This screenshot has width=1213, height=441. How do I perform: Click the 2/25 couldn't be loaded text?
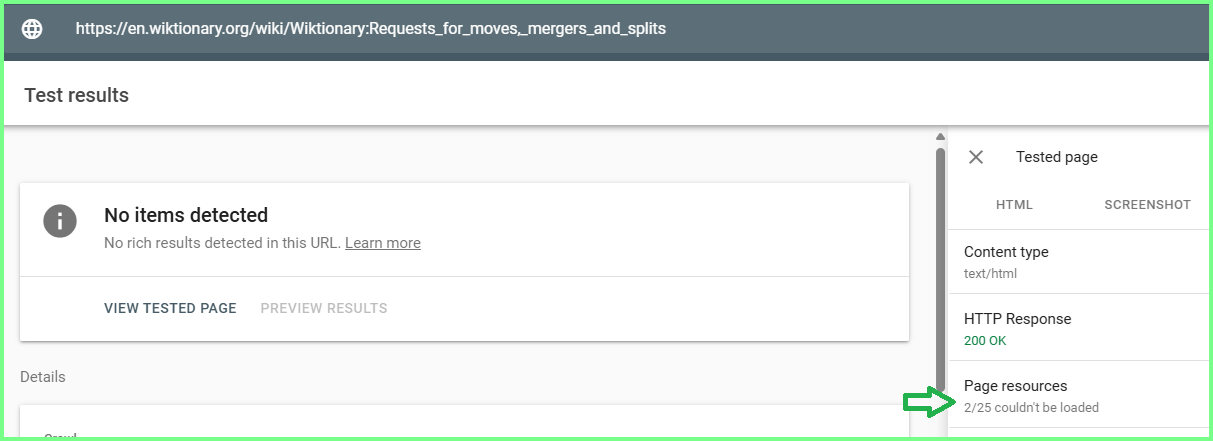click(x=1031, y=408)
